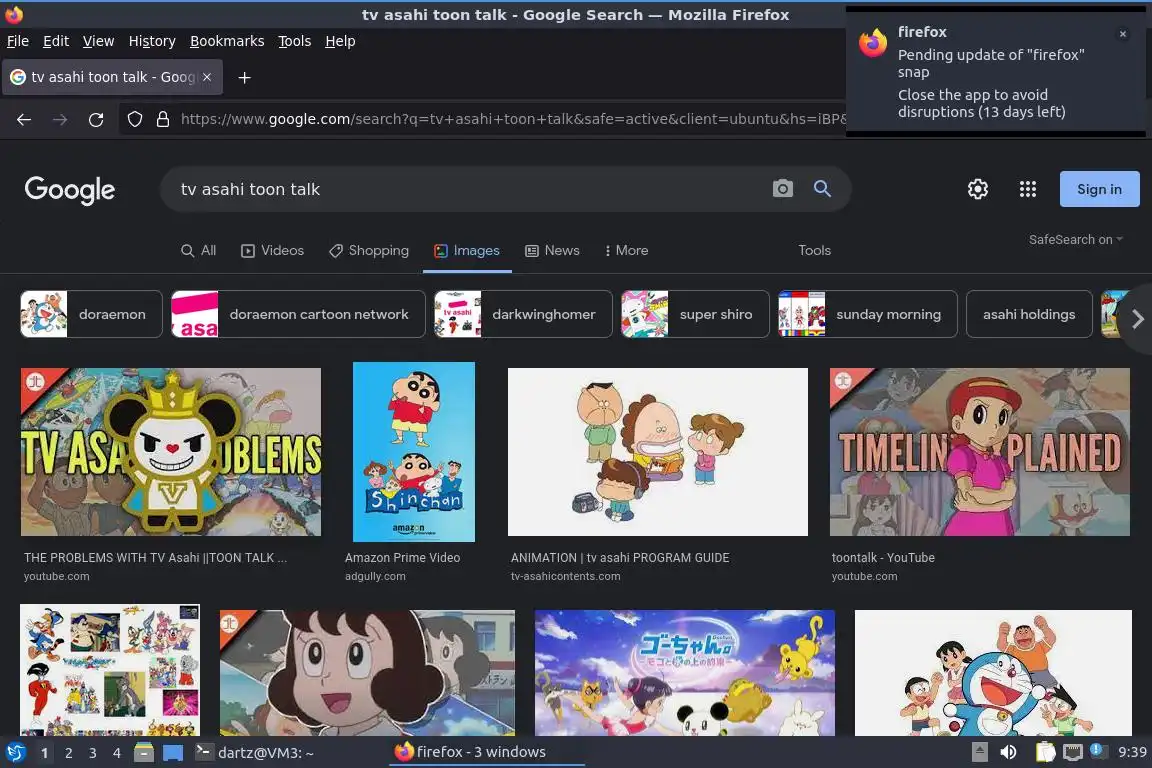Open the dartz@VM3 terminal task

pyautogui.click(x=254, y=752)
